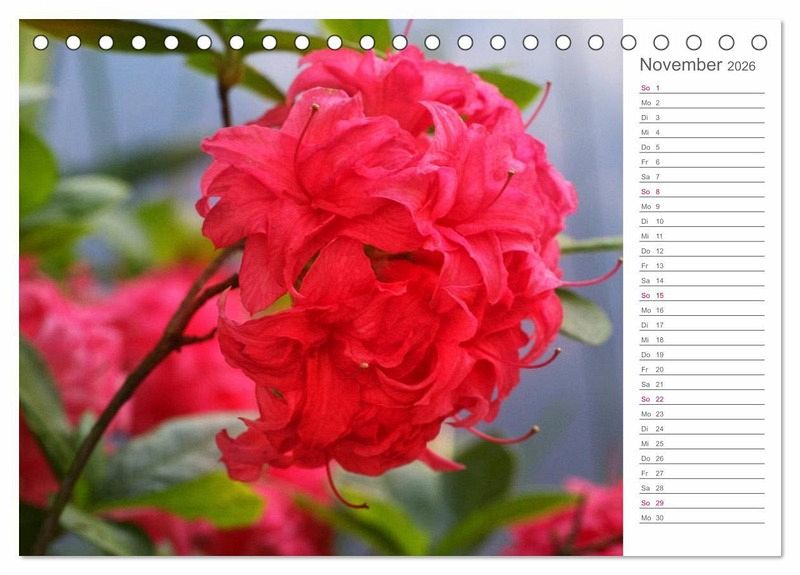Select Sunday 1 row in calendar
The image size is (800, 575).
(701, 88)
